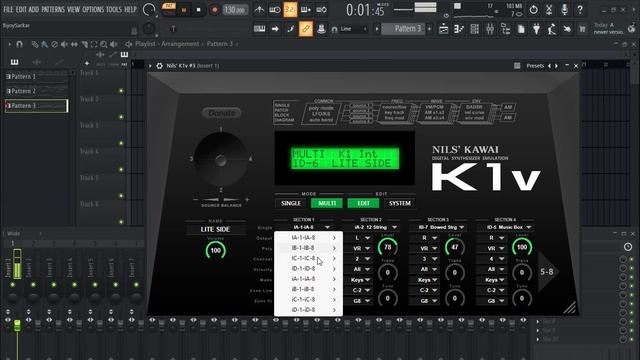Open the OPTIONS menu
The image size is (640, 360).
point(93,9)
